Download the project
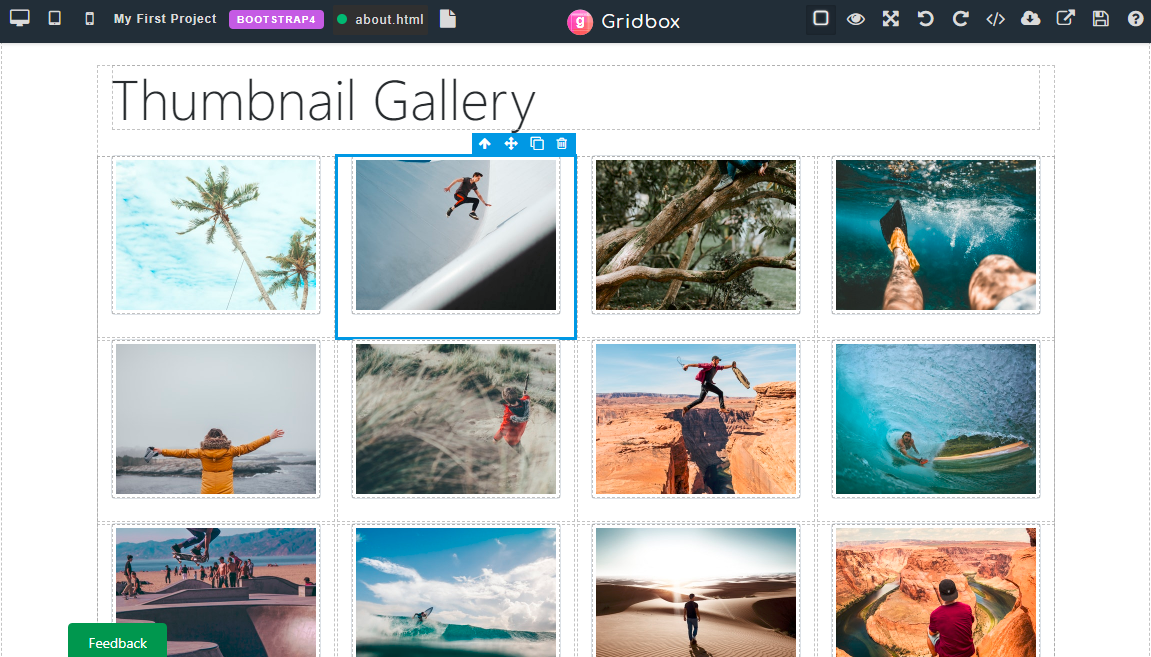 tap(1031, 18)
